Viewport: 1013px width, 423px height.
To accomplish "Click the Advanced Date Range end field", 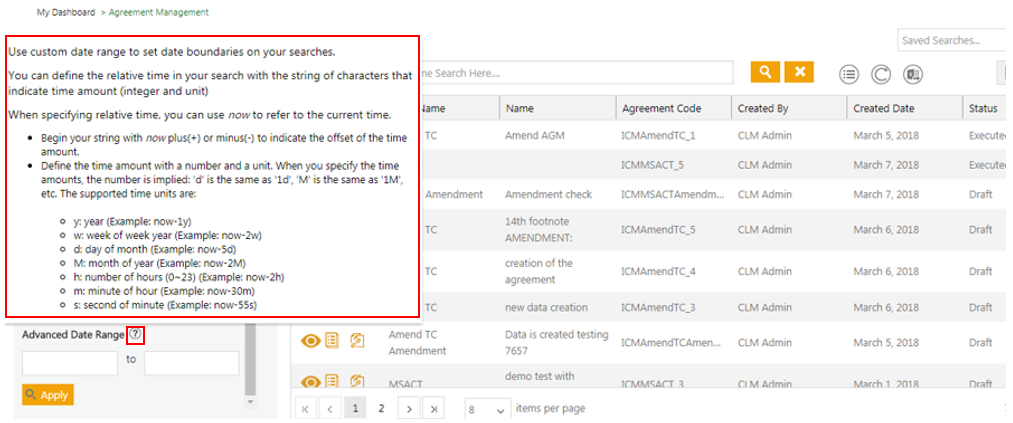I will pyautogui.click(x=192, y=363).
